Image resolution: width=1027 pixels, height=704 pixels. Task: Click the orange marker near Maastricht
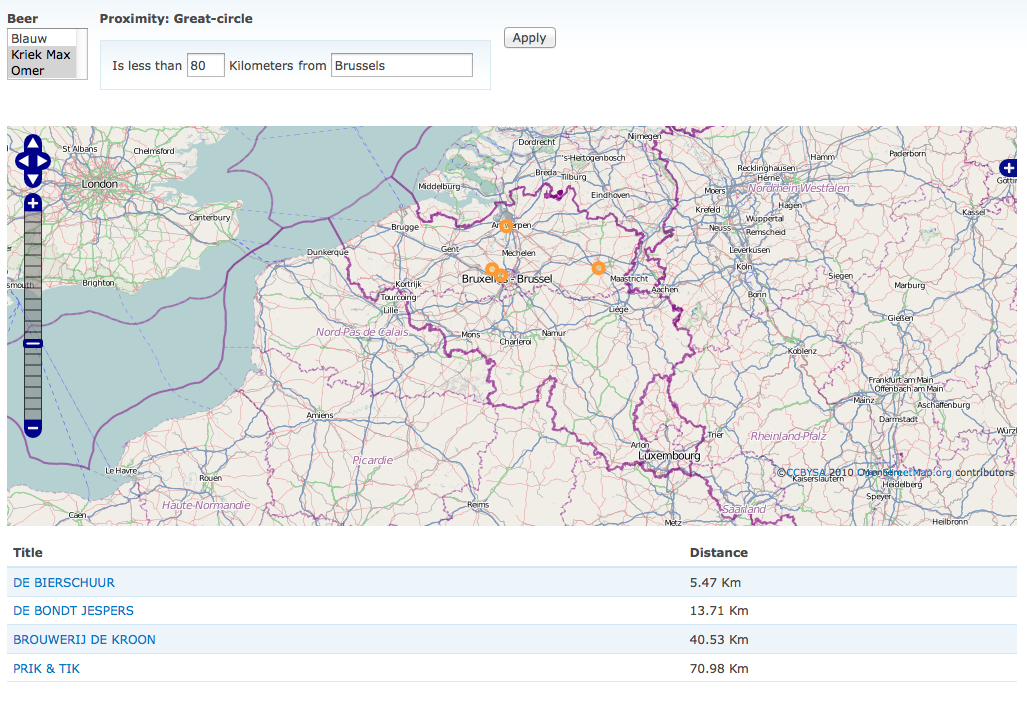click(x=598, y=268)
